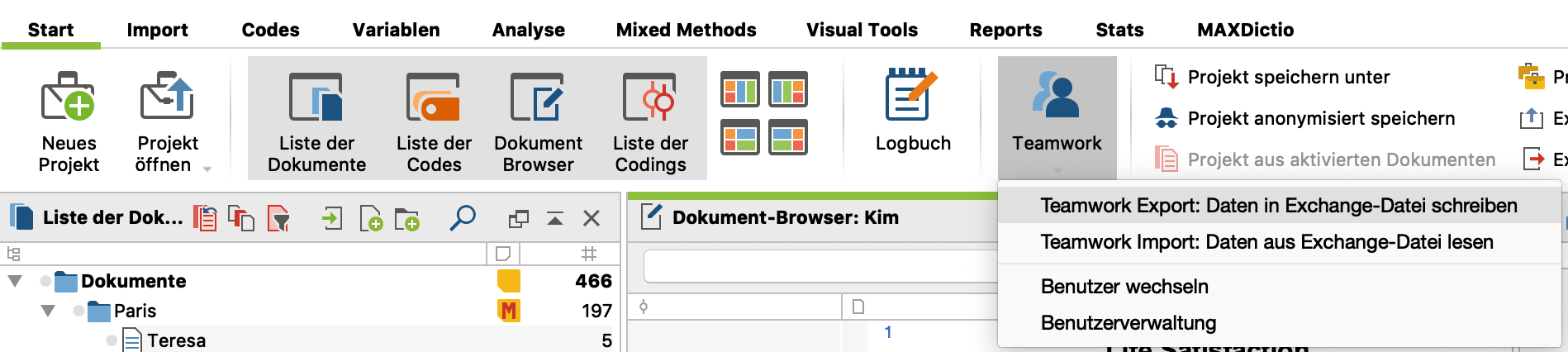
Task: Click the Projekt speichern unter icon
Action: 1166,77
